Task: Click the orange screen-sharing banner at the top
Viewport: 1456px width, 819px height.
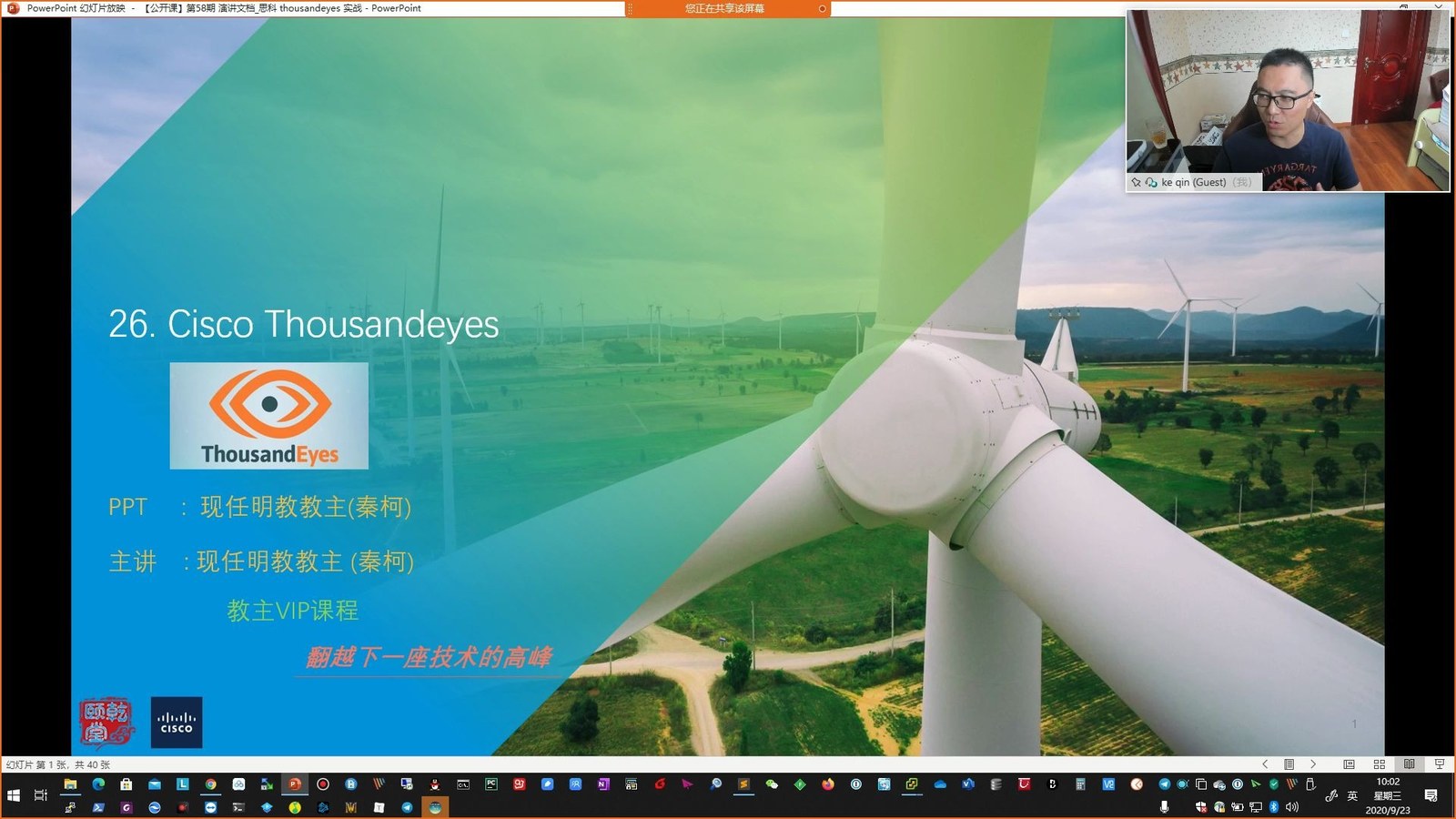Action: (728, 8)
